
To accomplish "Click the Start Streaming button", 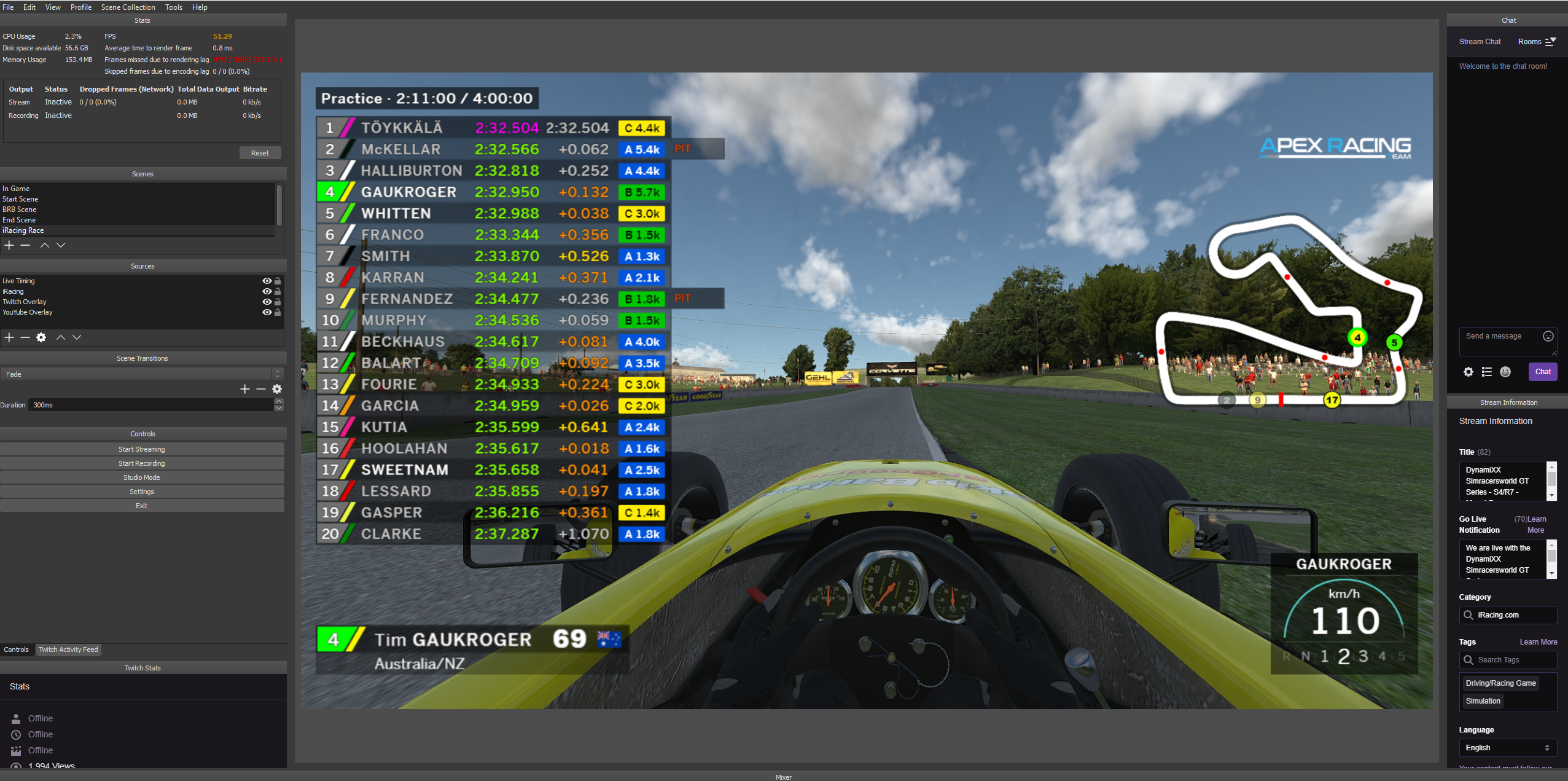I will click(143, 449).
